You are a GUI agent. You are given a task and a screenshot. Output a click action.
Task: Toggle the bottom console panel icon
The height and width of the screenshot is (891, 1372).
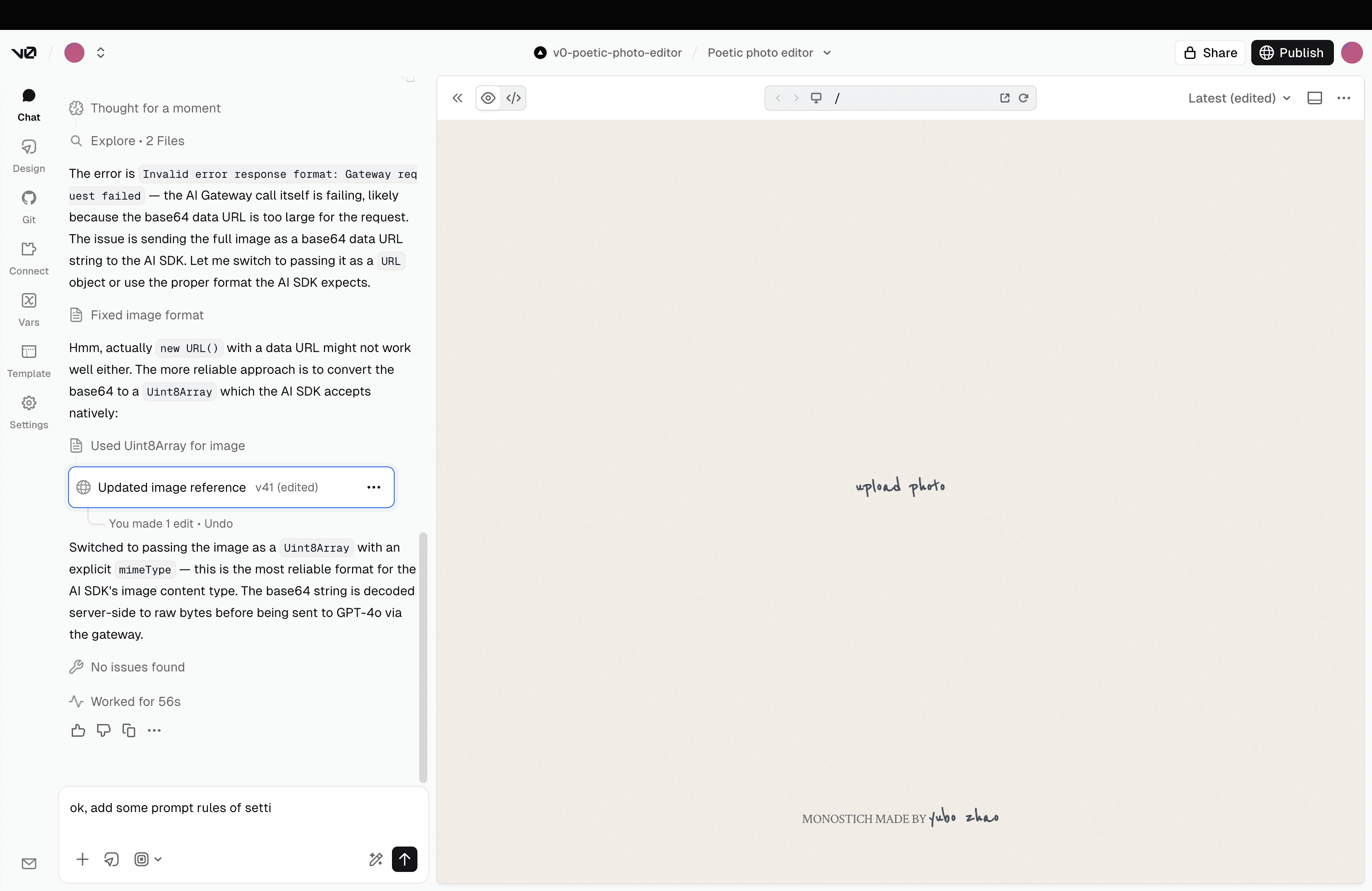coord(1314,98)
